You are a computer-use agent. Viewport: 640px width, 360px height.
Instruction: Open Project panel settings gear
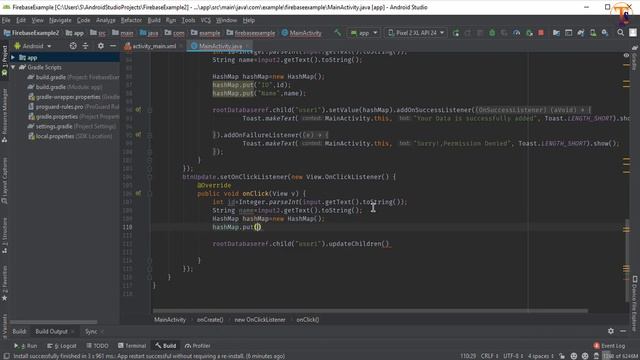(x=100, y=46)
